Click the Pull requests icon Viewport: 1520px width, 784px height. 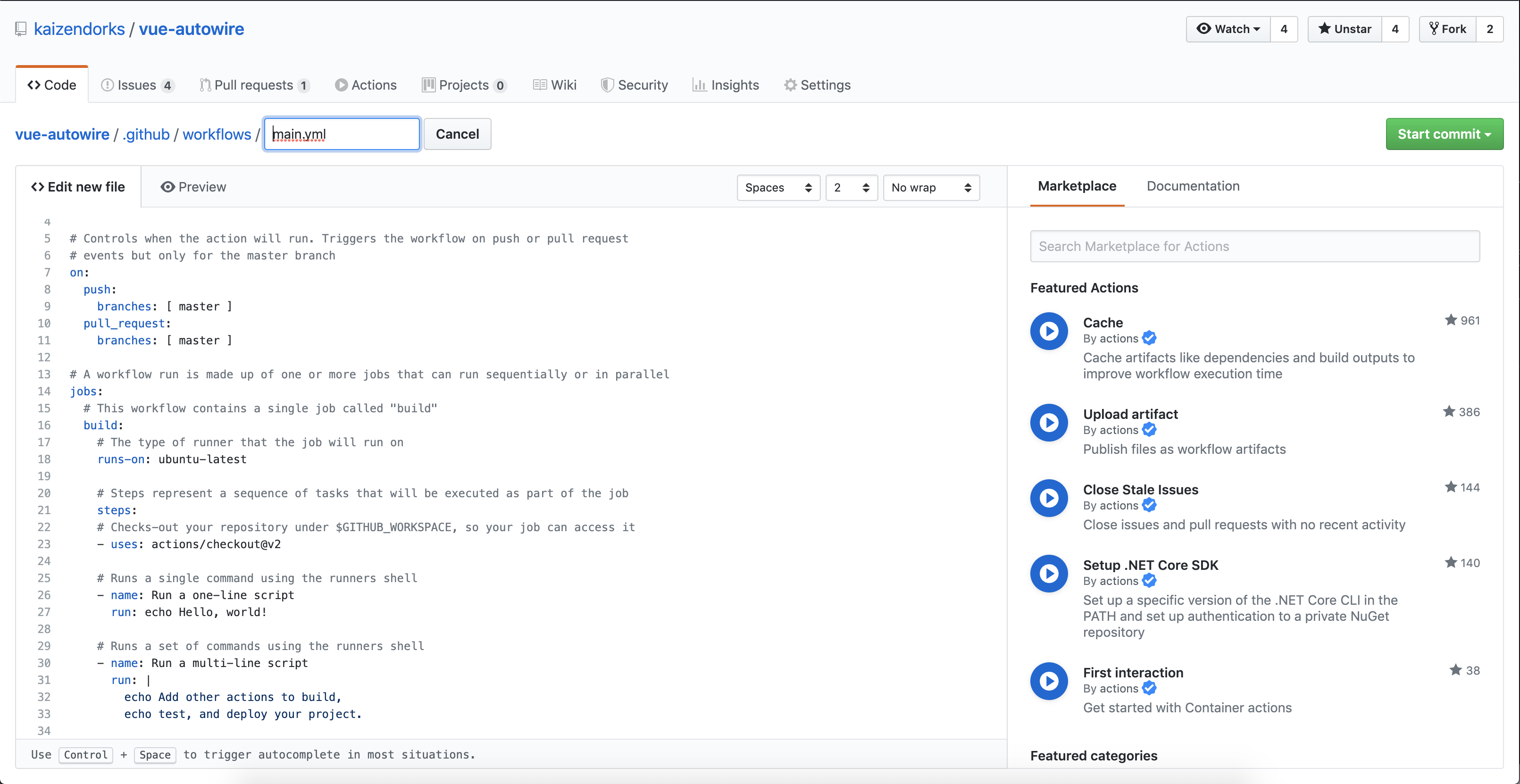203,84
